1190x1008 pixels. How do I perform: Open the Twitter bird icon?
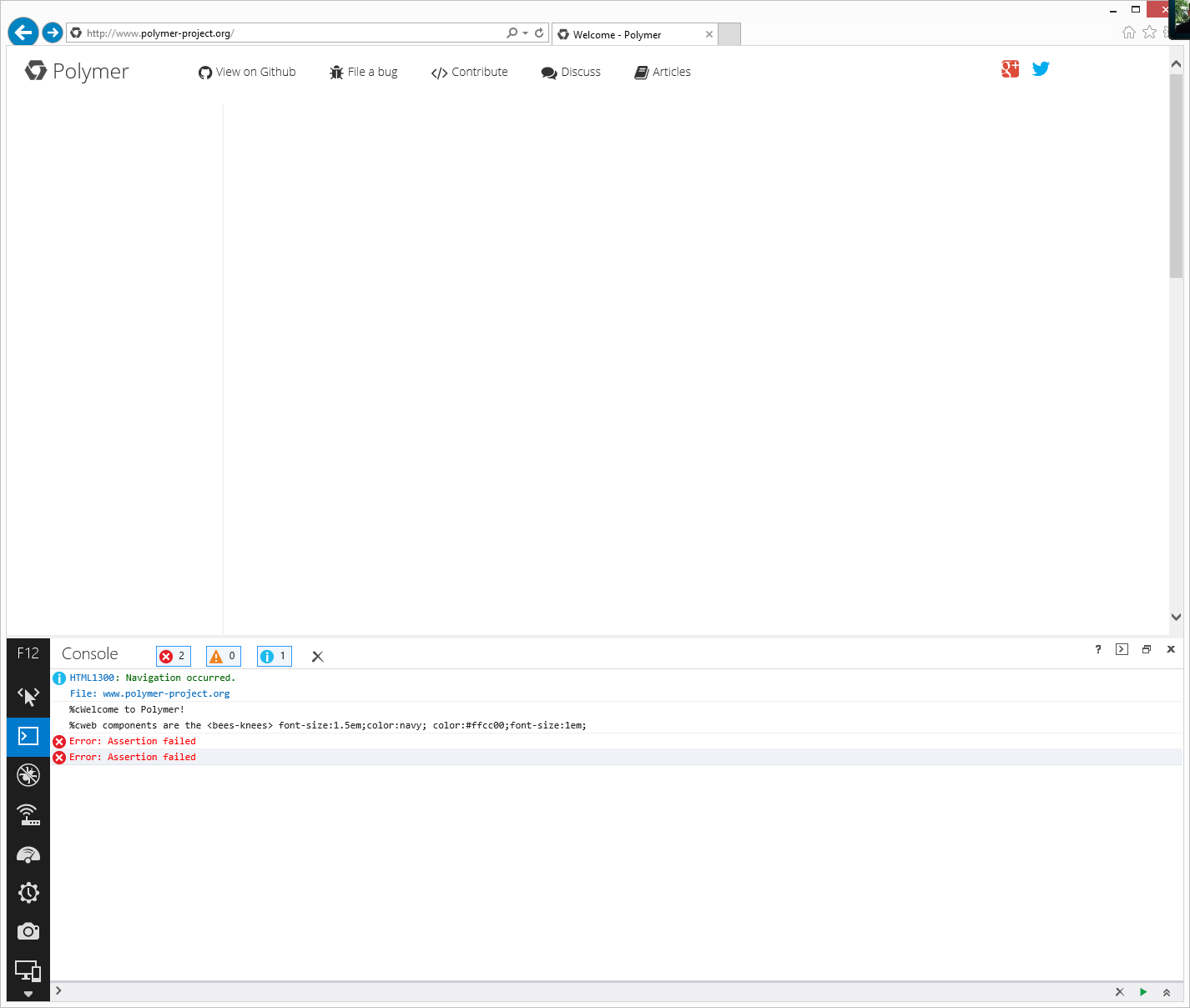[1041, 69]
